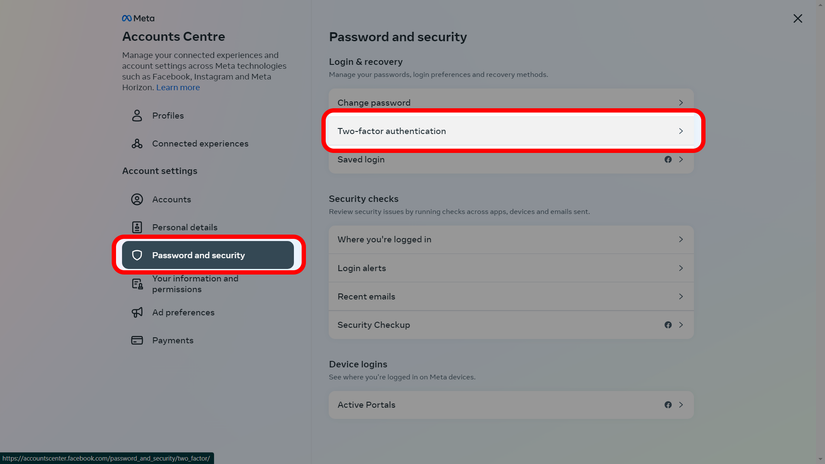This screenshot has width=825, height=464.
Task: Expand Where you're logged in chevron
Action: (x=681, y=239)
